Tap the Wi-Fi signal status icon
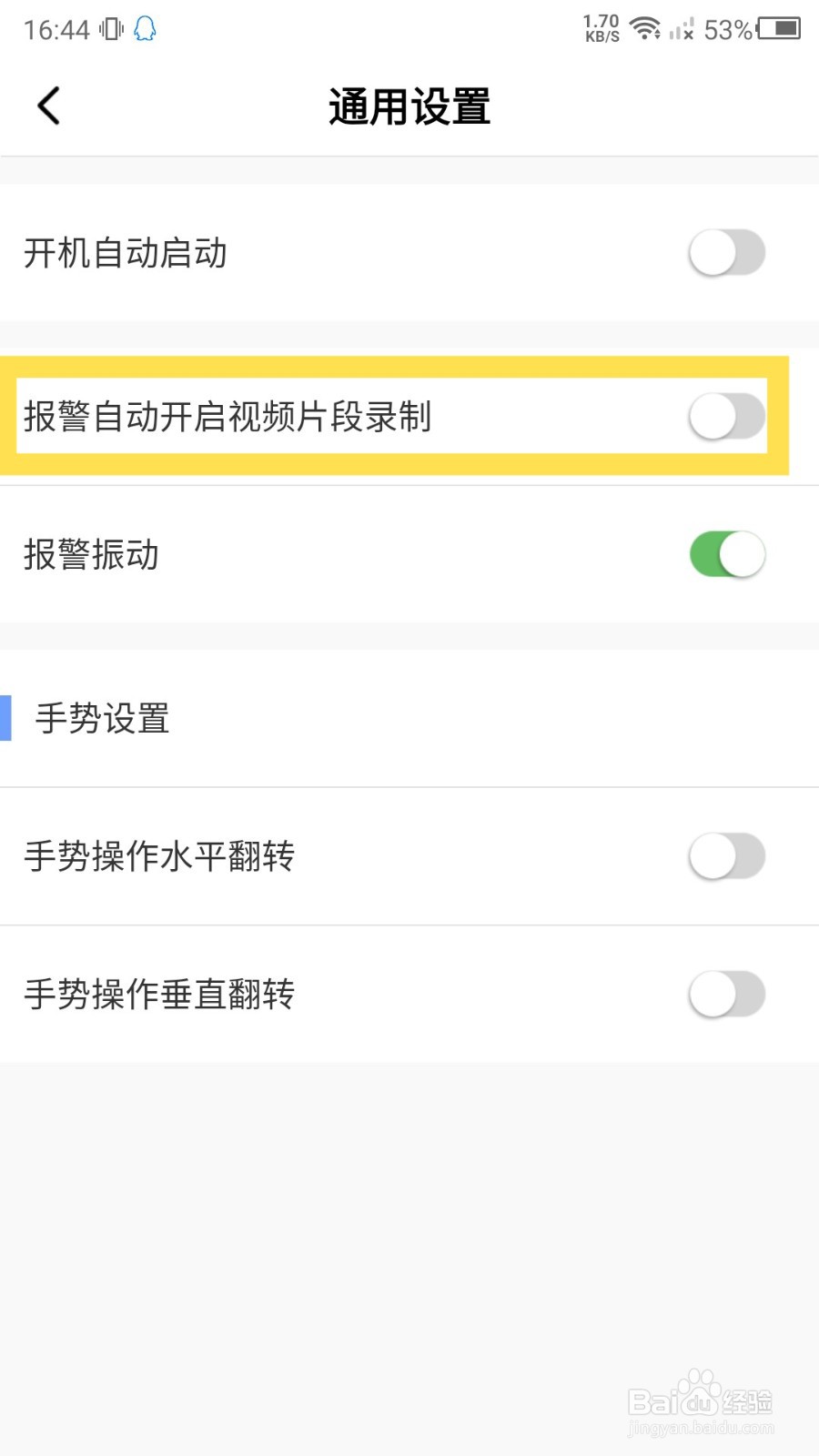 (x=645, y=29)
